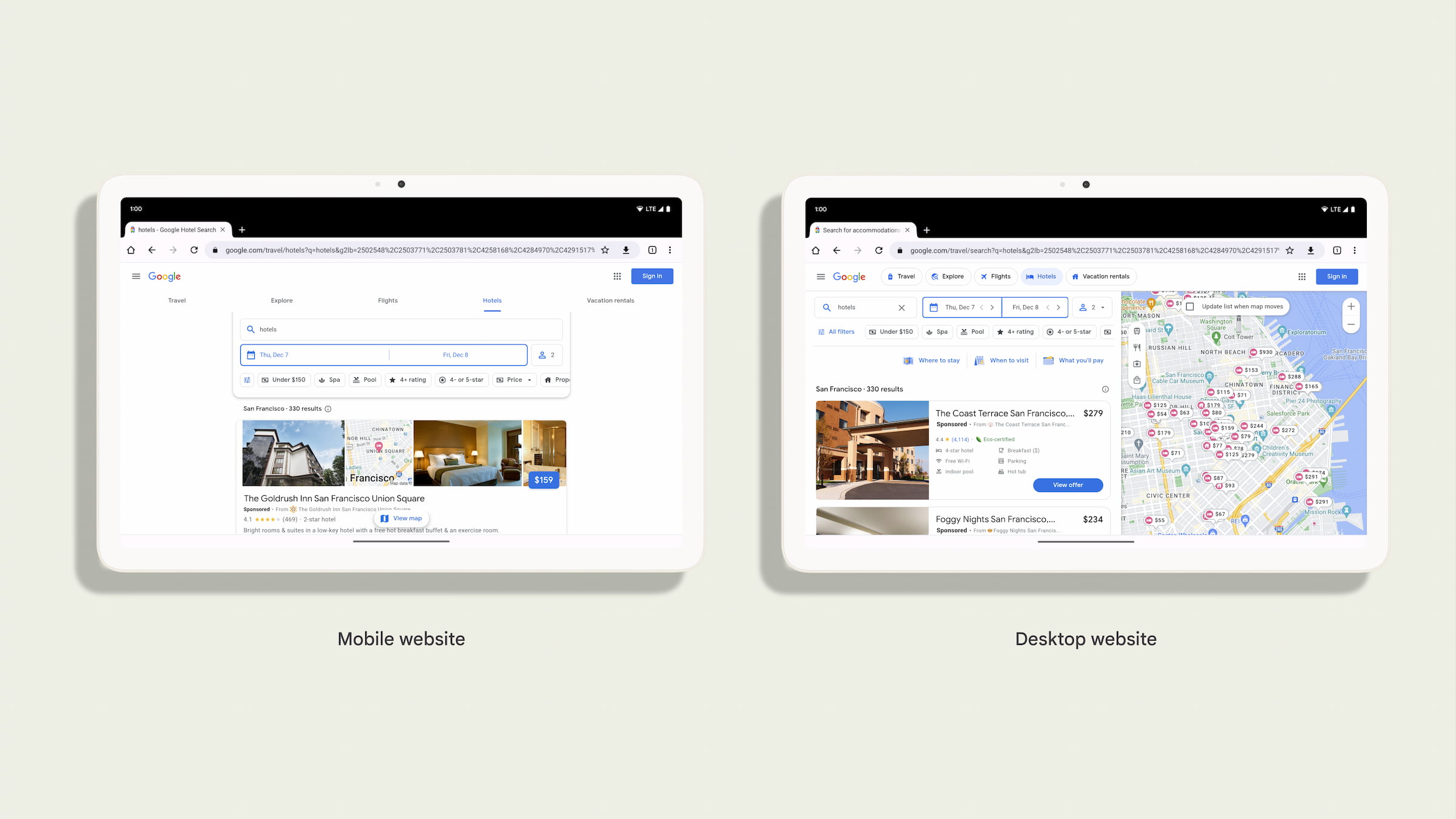Click View offer button for Coast Terrace
This screenshot has width=1456, height=819.
(x=1068, y=485)
